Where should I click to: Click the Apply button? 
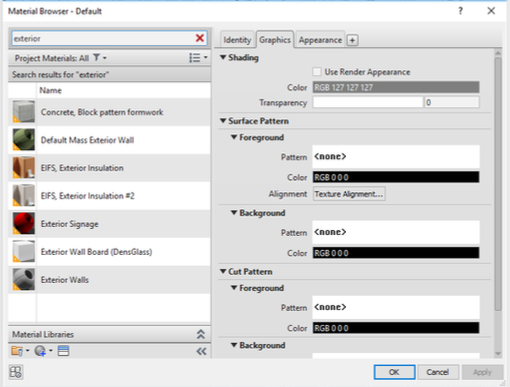482,372
